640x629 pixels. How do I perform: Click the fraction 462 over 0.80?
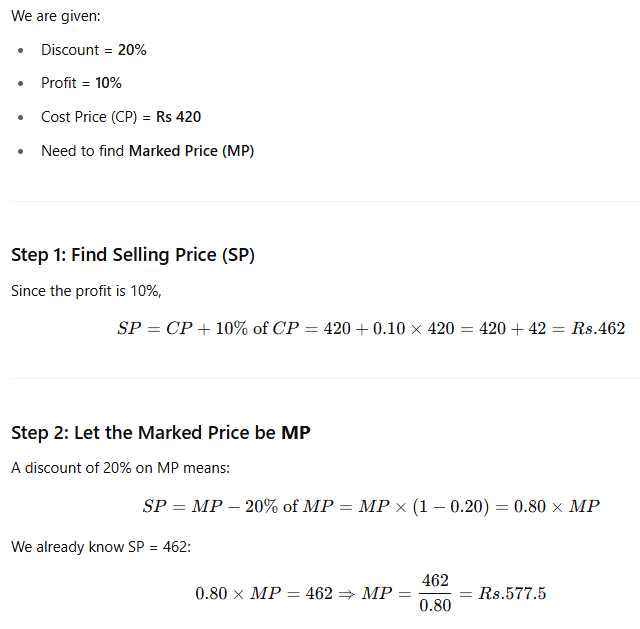[435, 593]
